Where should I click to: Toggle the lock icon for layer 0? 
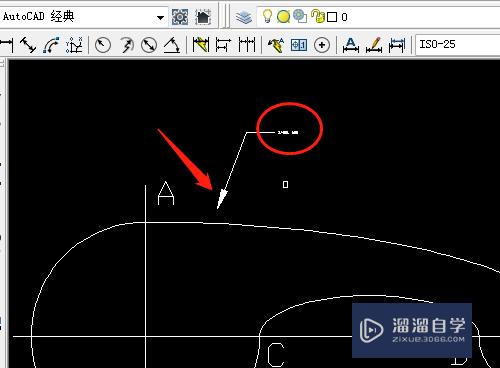click(318, 16)
